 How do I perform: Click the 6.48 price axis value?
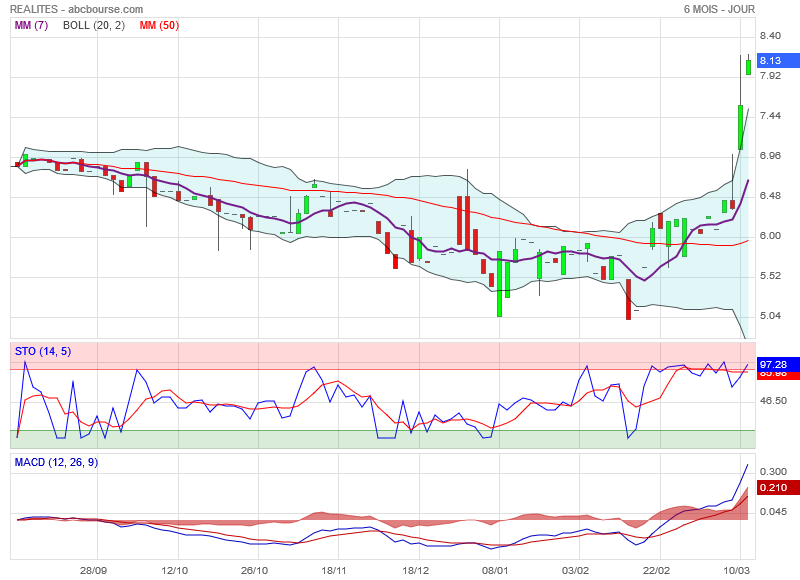click(770, 196)
